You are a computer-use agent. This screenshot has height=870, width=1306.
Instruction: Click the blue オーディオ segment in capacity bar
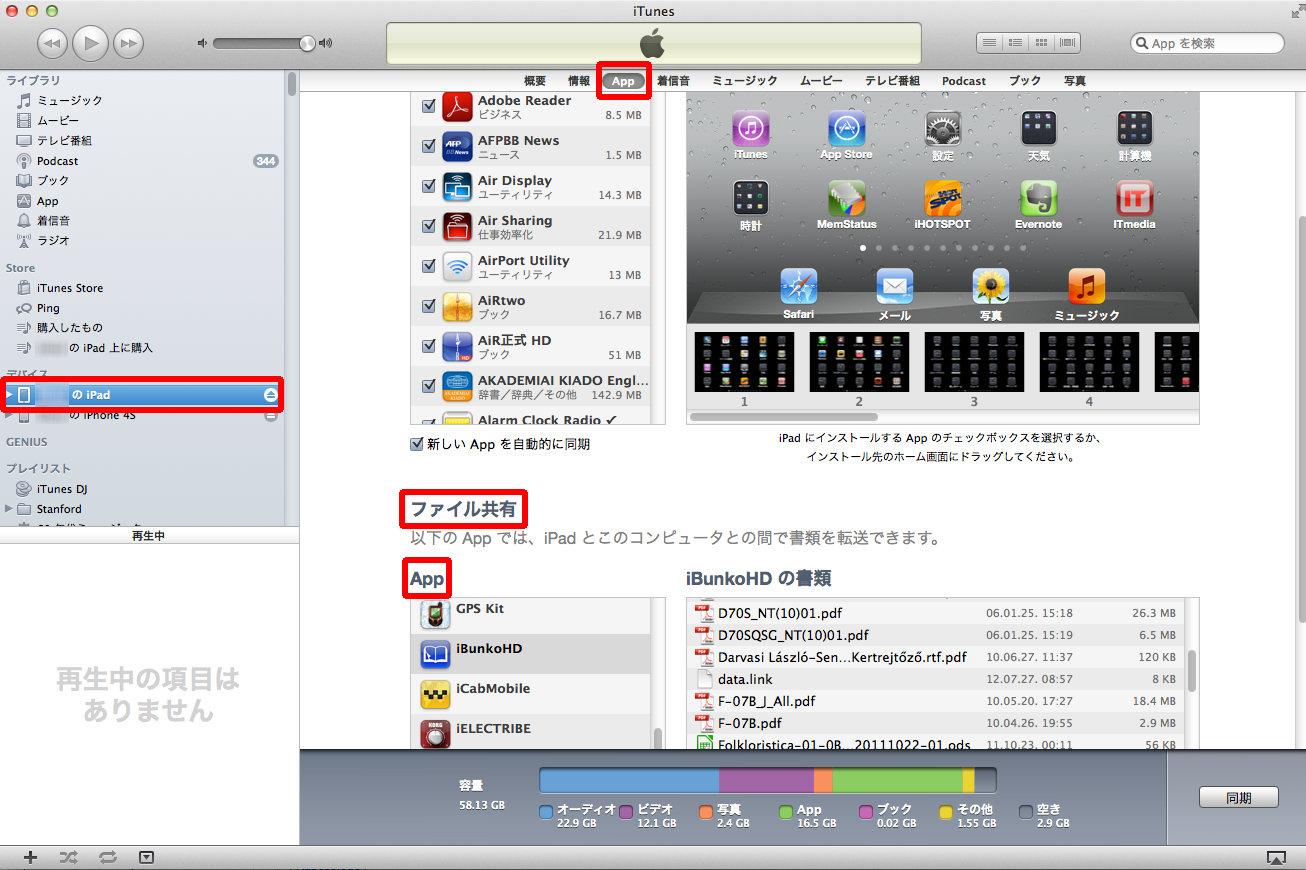[629, 781]
